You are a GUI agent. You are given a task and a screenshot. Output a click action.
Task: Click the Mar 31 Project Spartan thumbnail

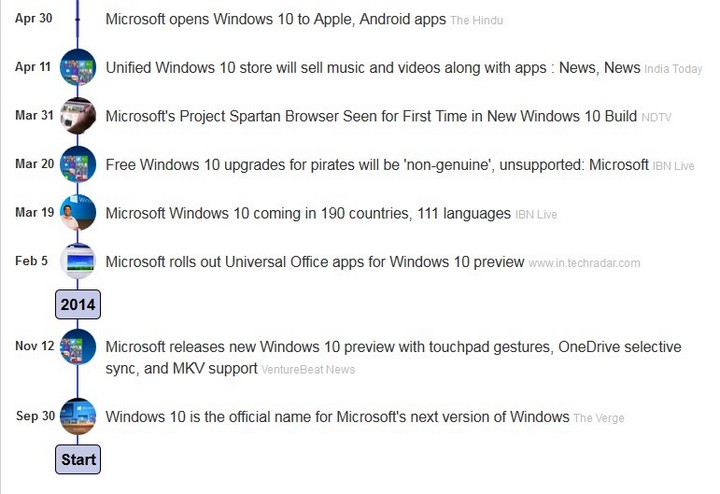tap(78, 116)
